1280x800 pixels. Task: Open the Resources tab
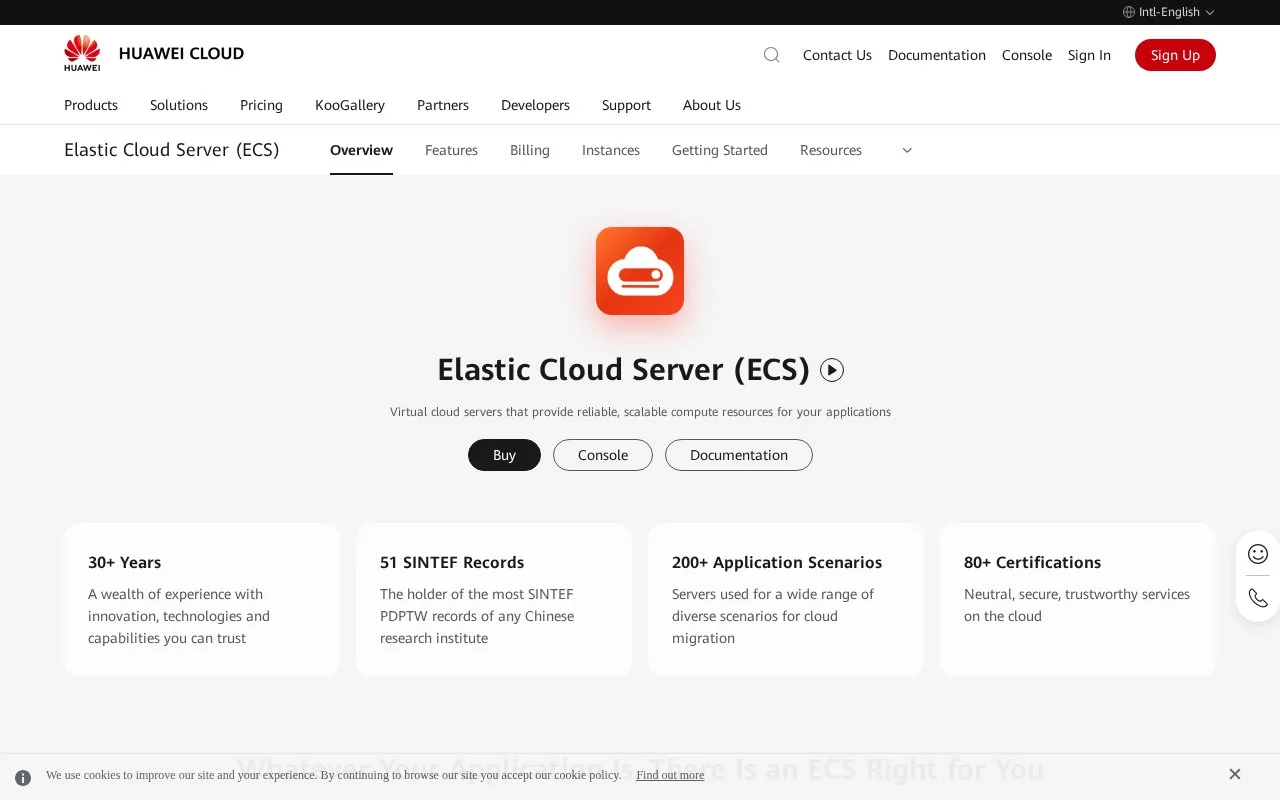pyautogui.click(x=831, y=150)
